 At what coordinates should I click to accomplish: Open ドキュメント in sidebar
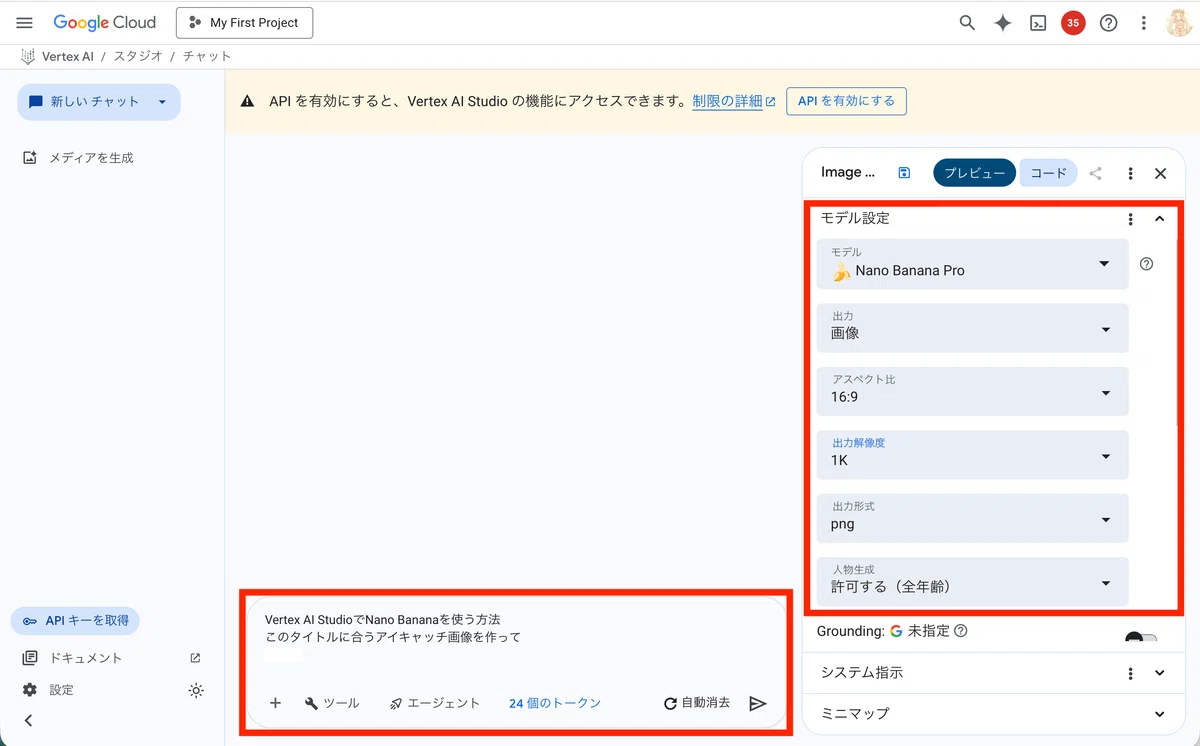coord(110,658)
